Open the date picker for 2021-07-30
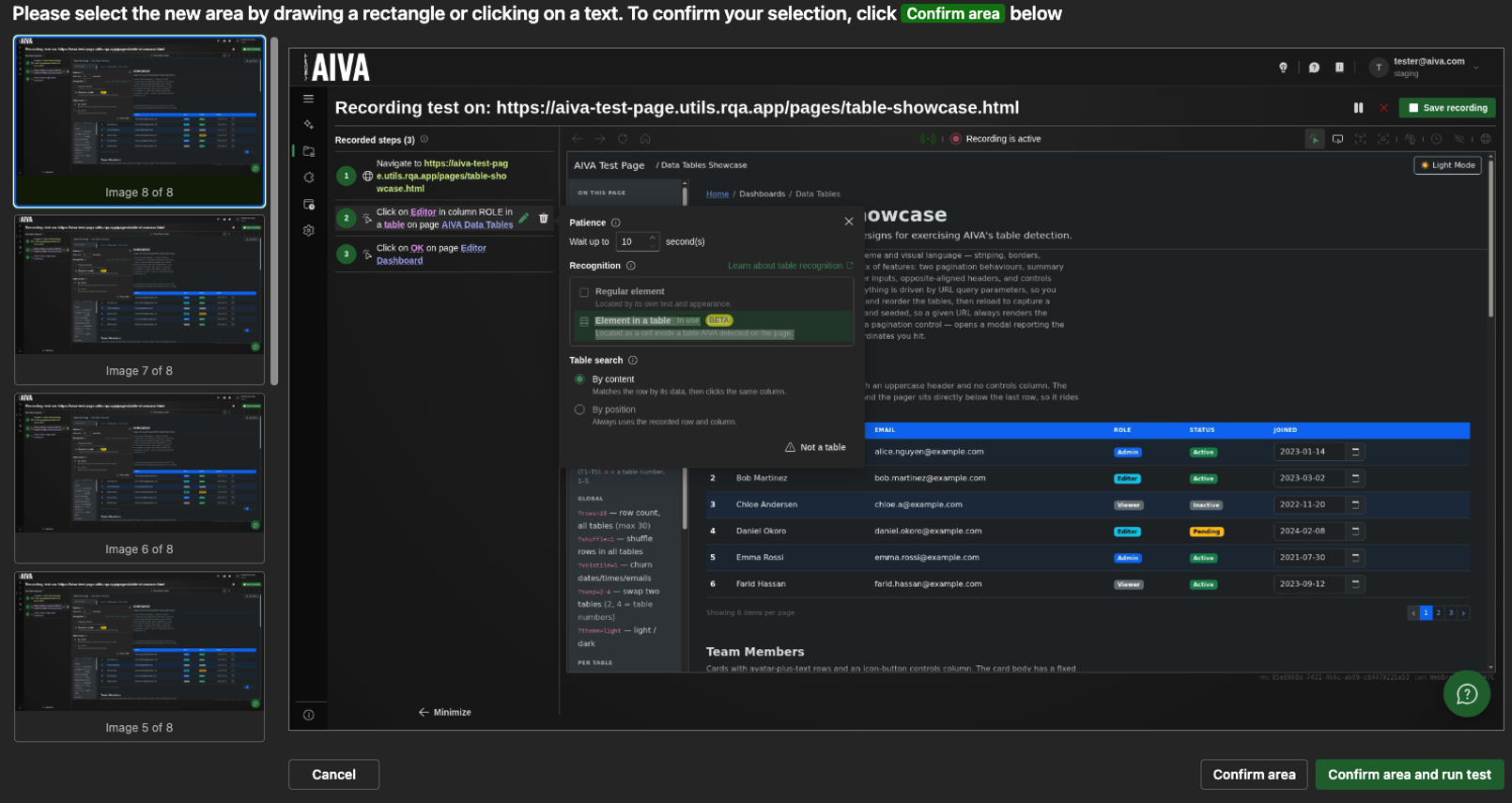This screenshot has height=803, width=1512. [1355, 557]
